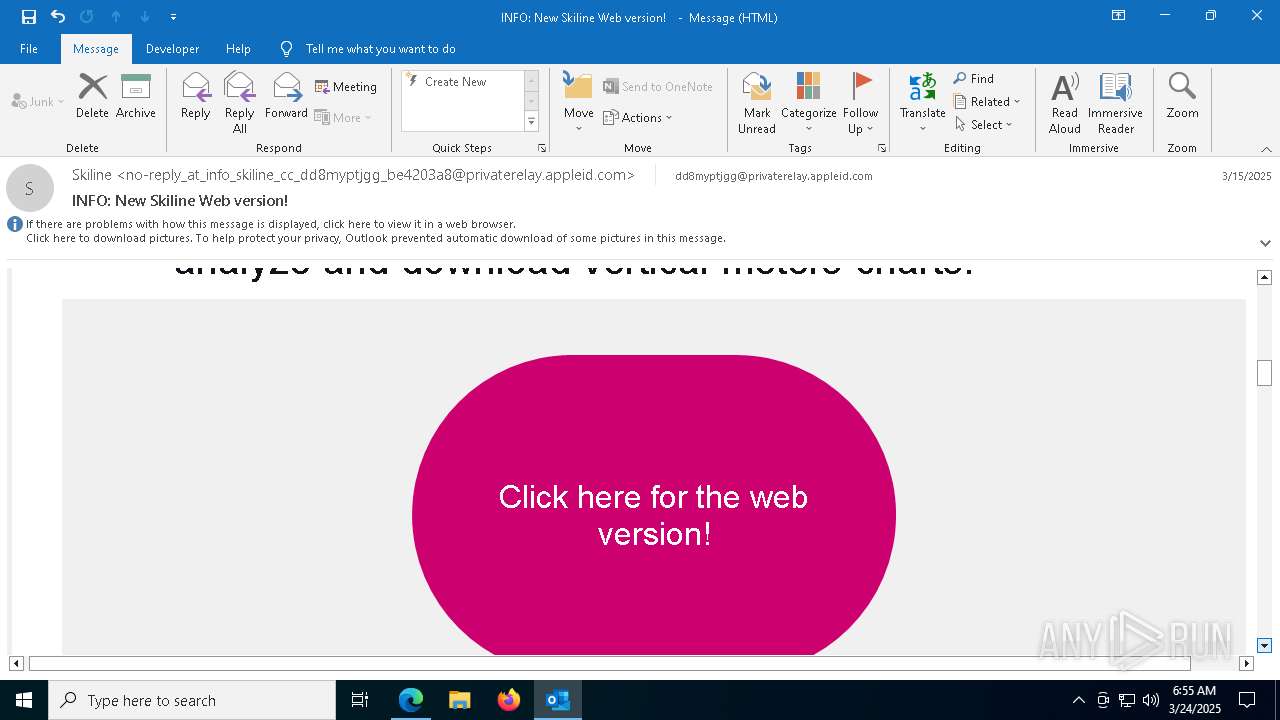Click the horizontal scrollbar right arrow
The image size is (1280, 720).
click(x=1246, y=663)
